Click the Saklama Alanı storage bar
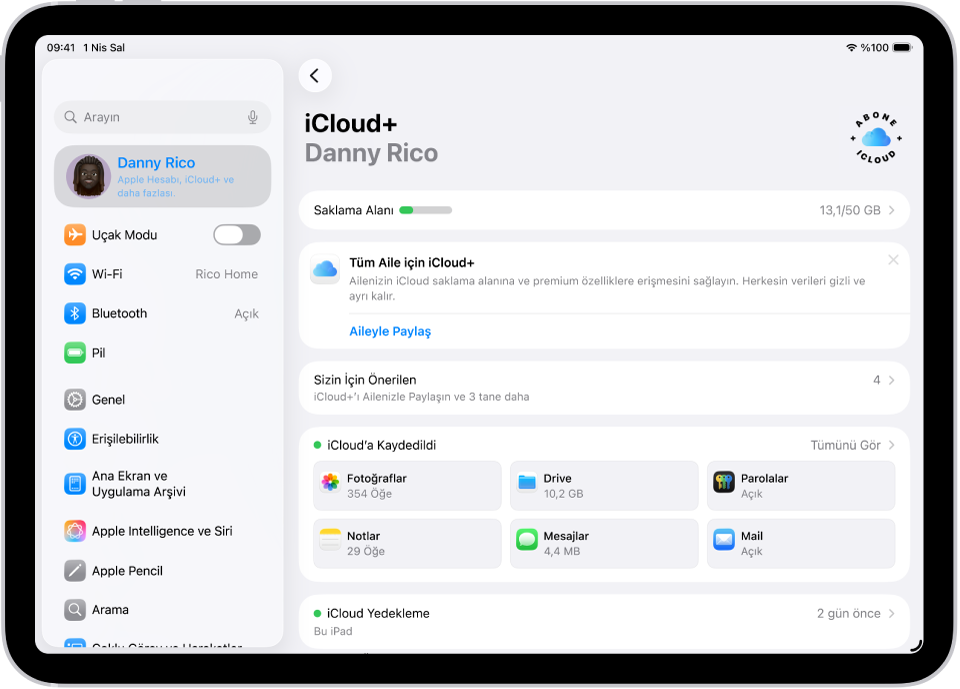 pyautogui.click(x=424, y=210)
